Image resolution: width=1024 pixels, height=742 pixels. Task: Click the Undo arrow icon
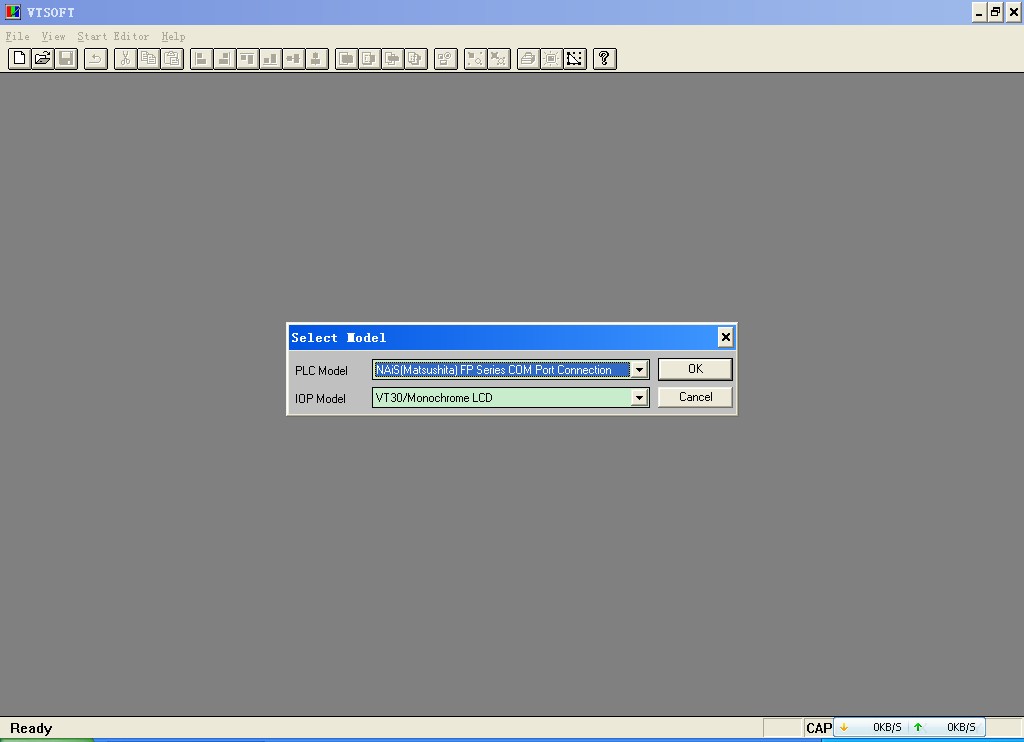96,59
